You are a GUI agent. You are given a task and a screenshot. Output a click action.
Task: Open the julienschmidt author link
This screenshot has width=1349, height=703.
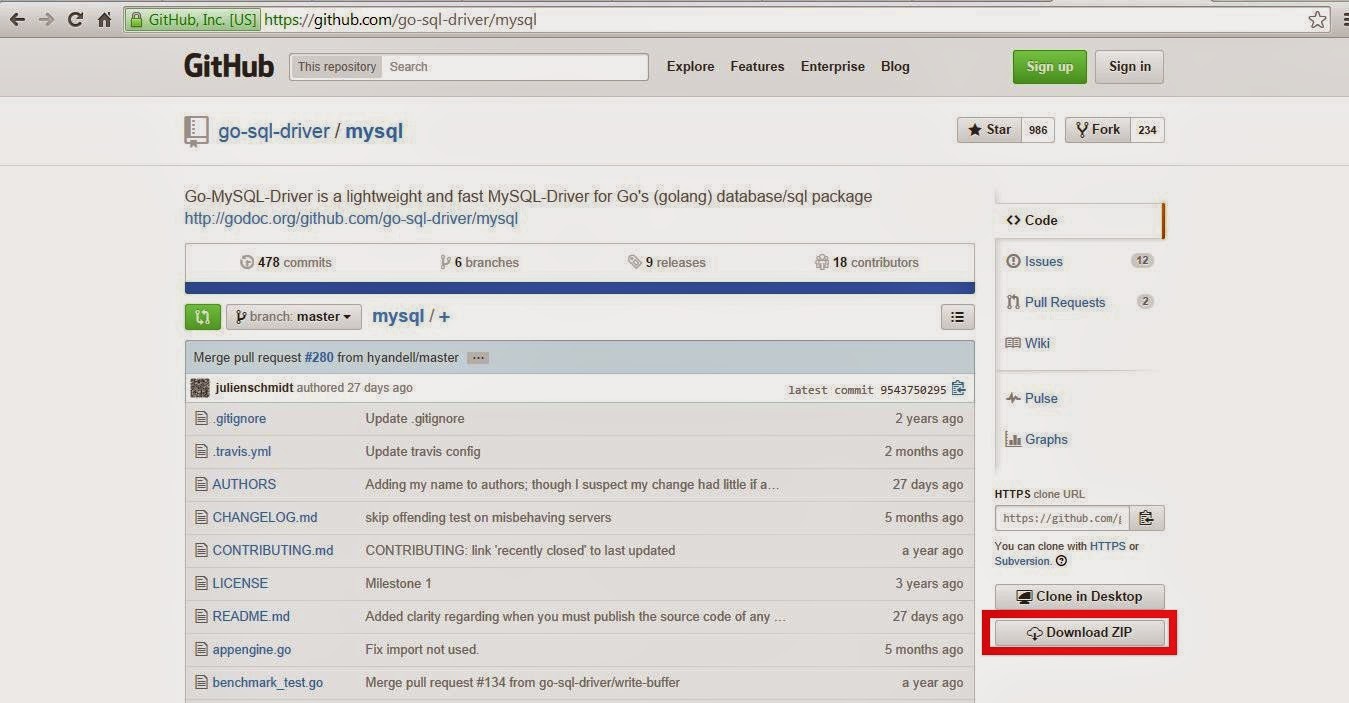pyautogui.click(x=255, y=388)
